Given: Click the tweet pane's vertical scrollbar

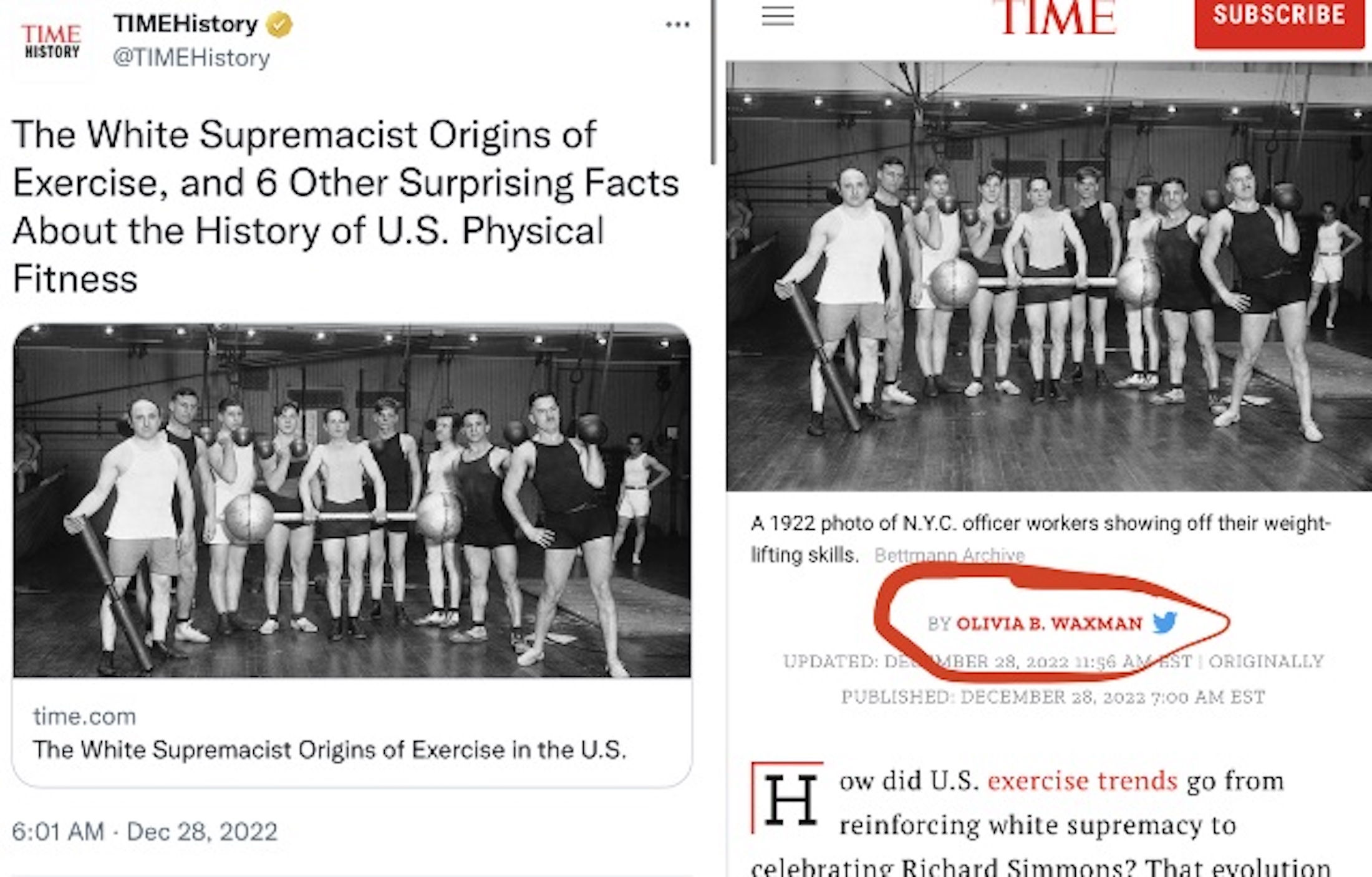Looking at the screenshot, I should 713,81.
